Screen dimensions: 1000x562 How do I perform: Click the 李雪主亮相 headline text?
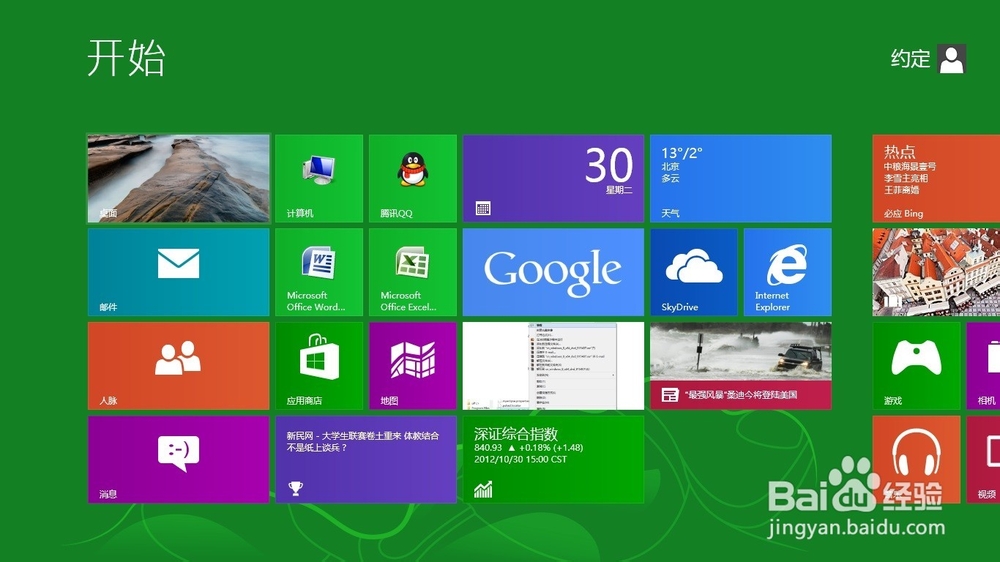point(906,178)
